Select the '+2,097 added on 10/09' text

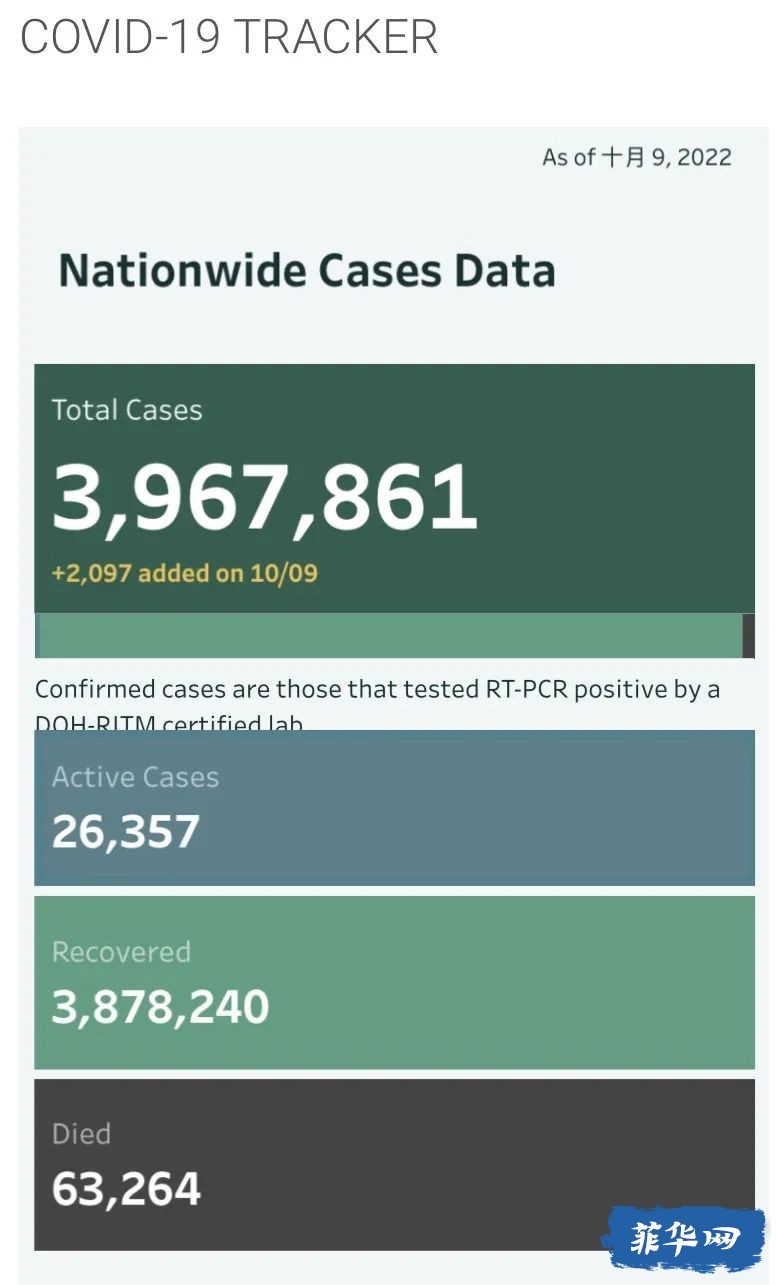(184, 573)
